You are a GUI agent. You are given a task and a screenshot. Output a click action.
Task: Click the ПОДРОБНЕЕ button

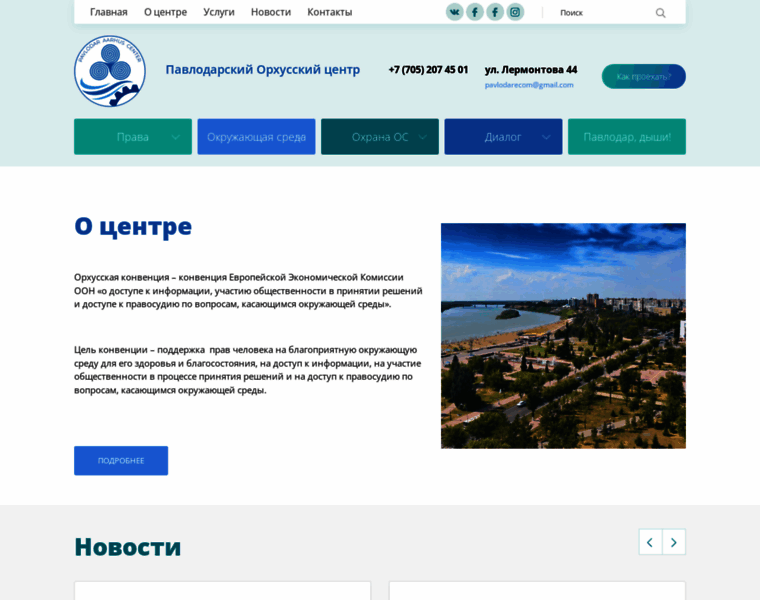point(121,460)
